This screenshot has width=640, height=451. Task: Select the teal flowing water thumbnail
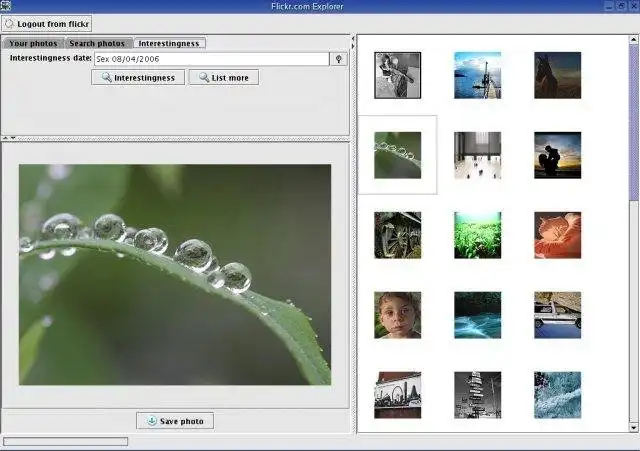(x=478, y=315)
